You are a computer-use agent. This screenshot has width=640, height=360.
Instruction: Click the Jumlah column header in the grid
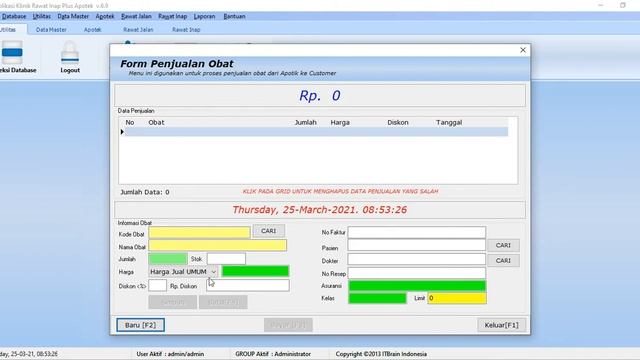306,122
